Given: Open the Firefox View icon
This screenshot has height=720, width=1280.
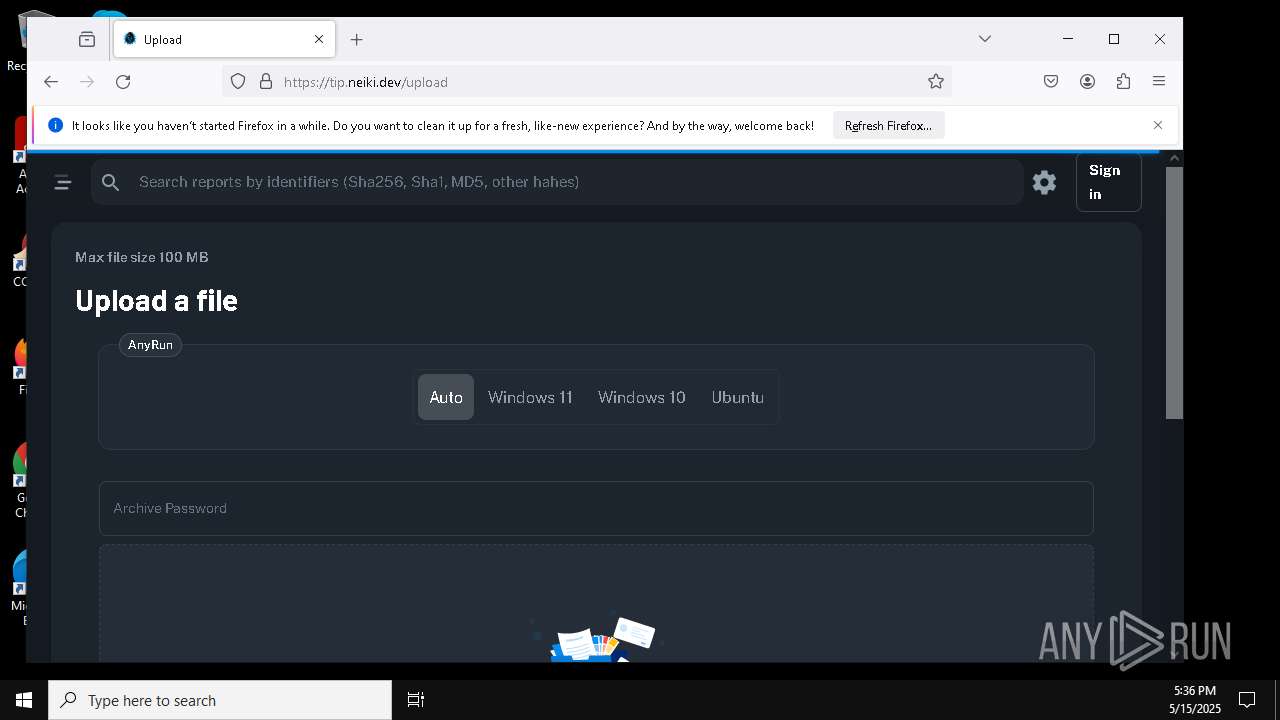Looking at the screenshot, I should point(87,39).
